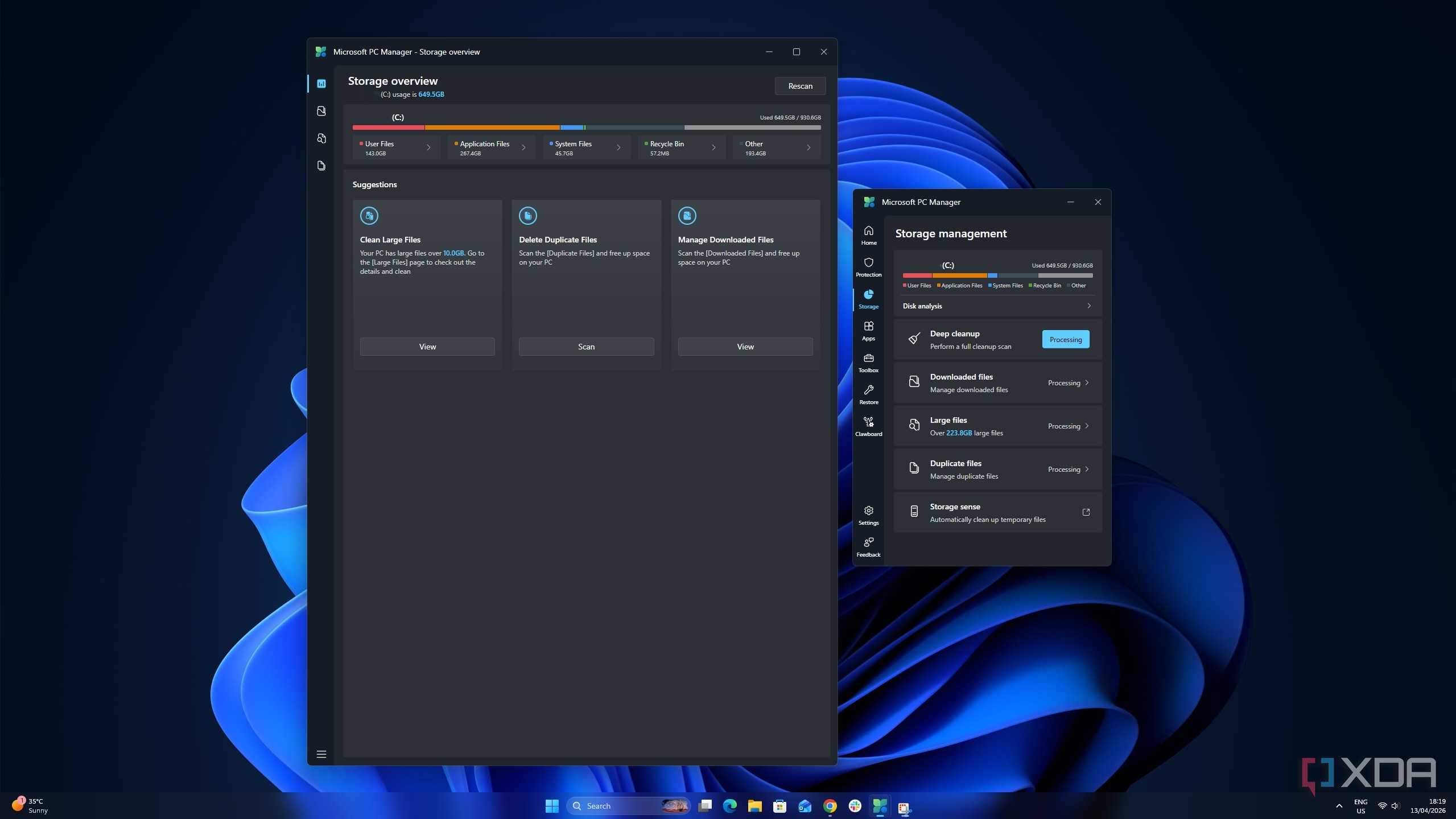Click the Rescan button
Viewport: 1456px width, 819px height.
click(x=800, y=86)
